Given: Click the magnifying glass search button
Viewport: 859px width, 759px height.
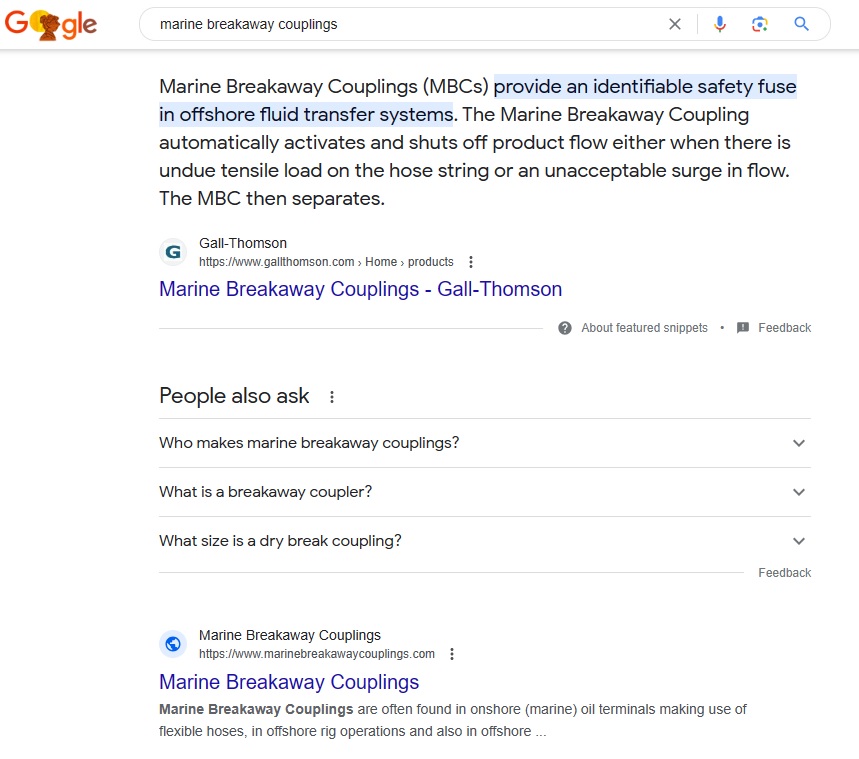Looking at the screenshot, I should tap(801, 24).
